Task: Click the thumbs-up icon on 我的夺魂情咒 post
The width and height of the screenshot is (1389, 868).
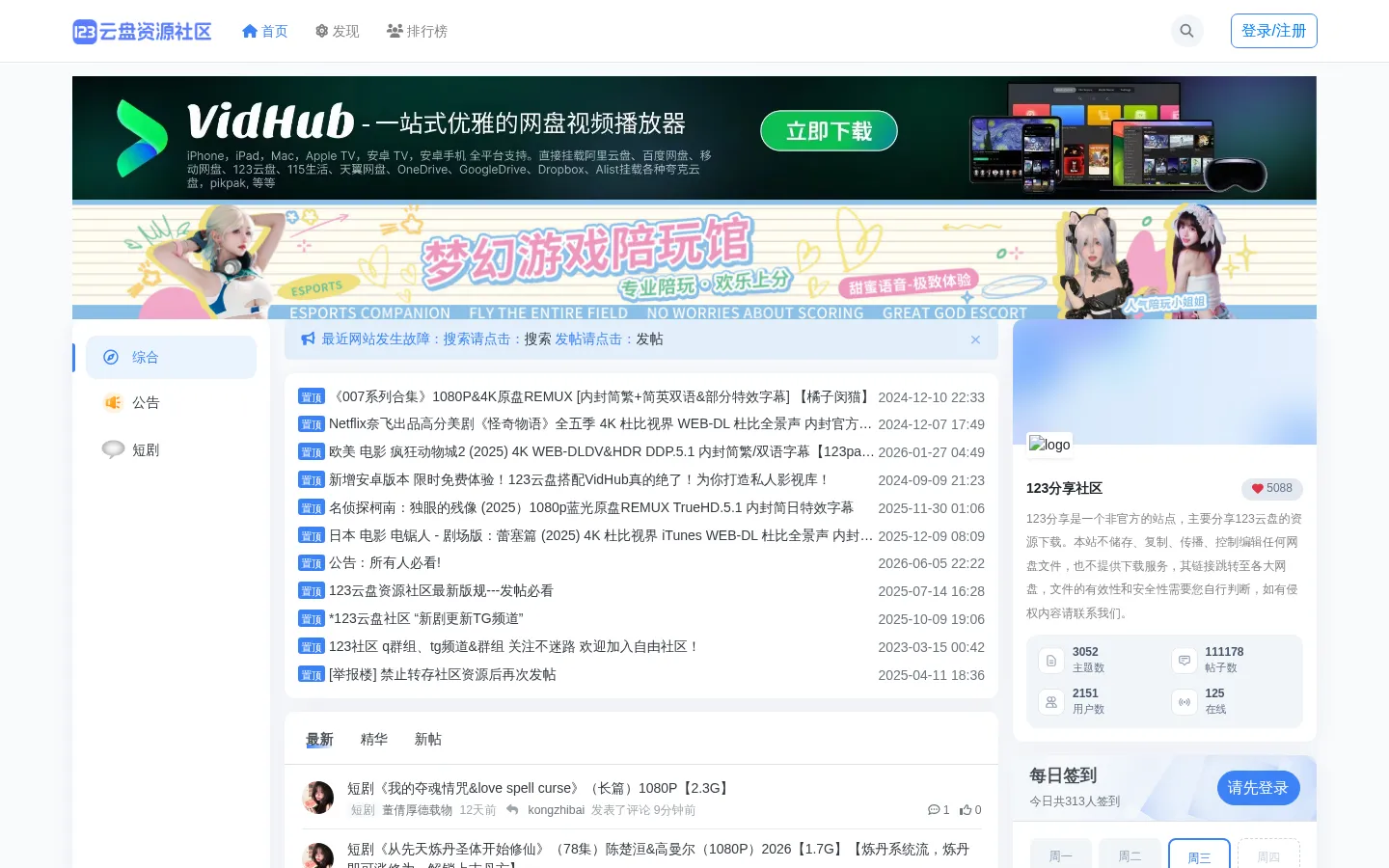Action: click(x=965, y=810)
